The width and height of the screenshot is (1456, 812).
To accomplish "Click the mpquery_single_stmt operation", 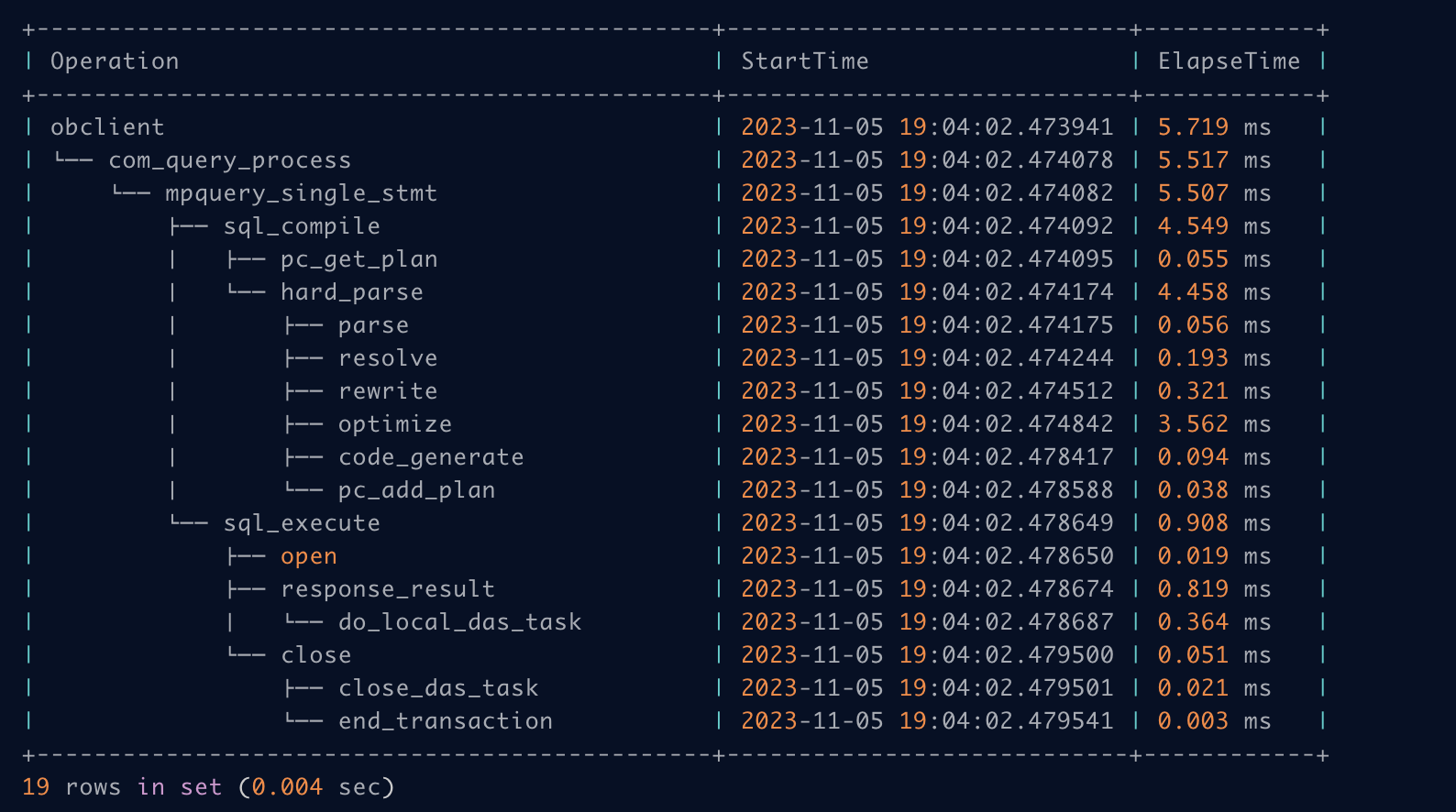I will coord(301,193).
